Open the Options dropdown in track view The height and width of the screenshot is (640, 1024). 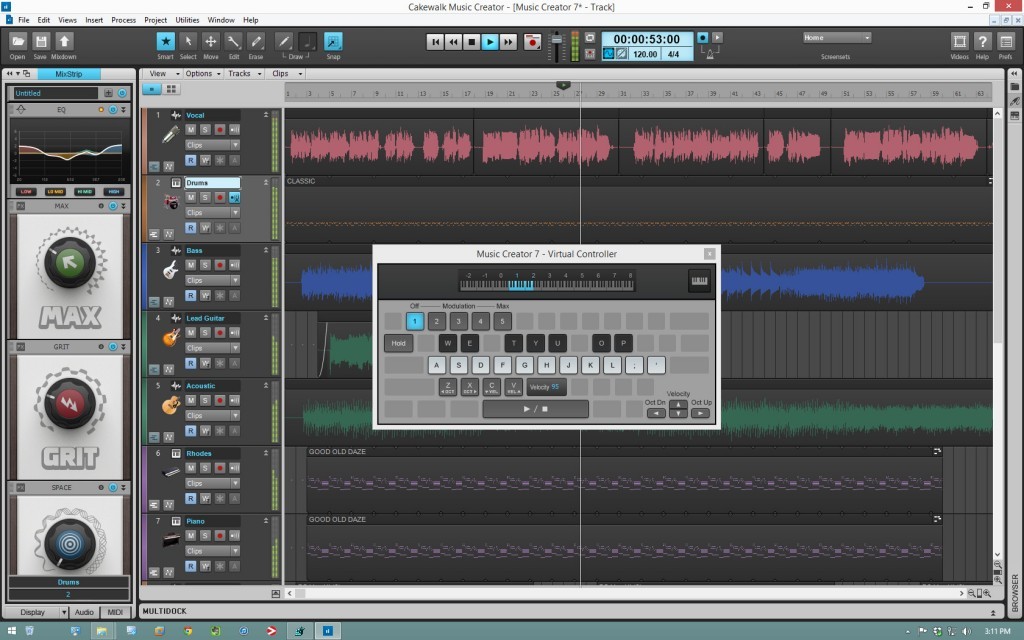[203, 74]
